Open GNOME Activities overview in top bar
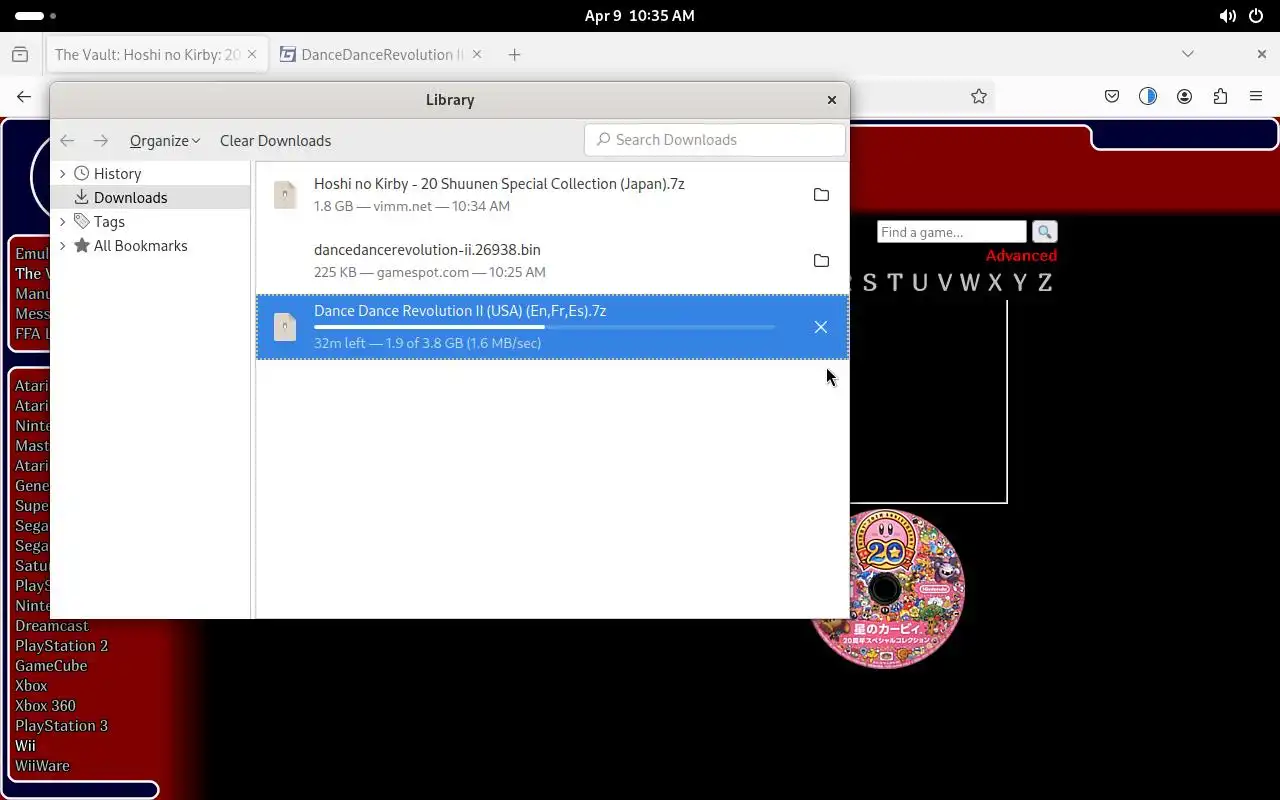Viewport: 1280px width, 800px height. point(36,16)
